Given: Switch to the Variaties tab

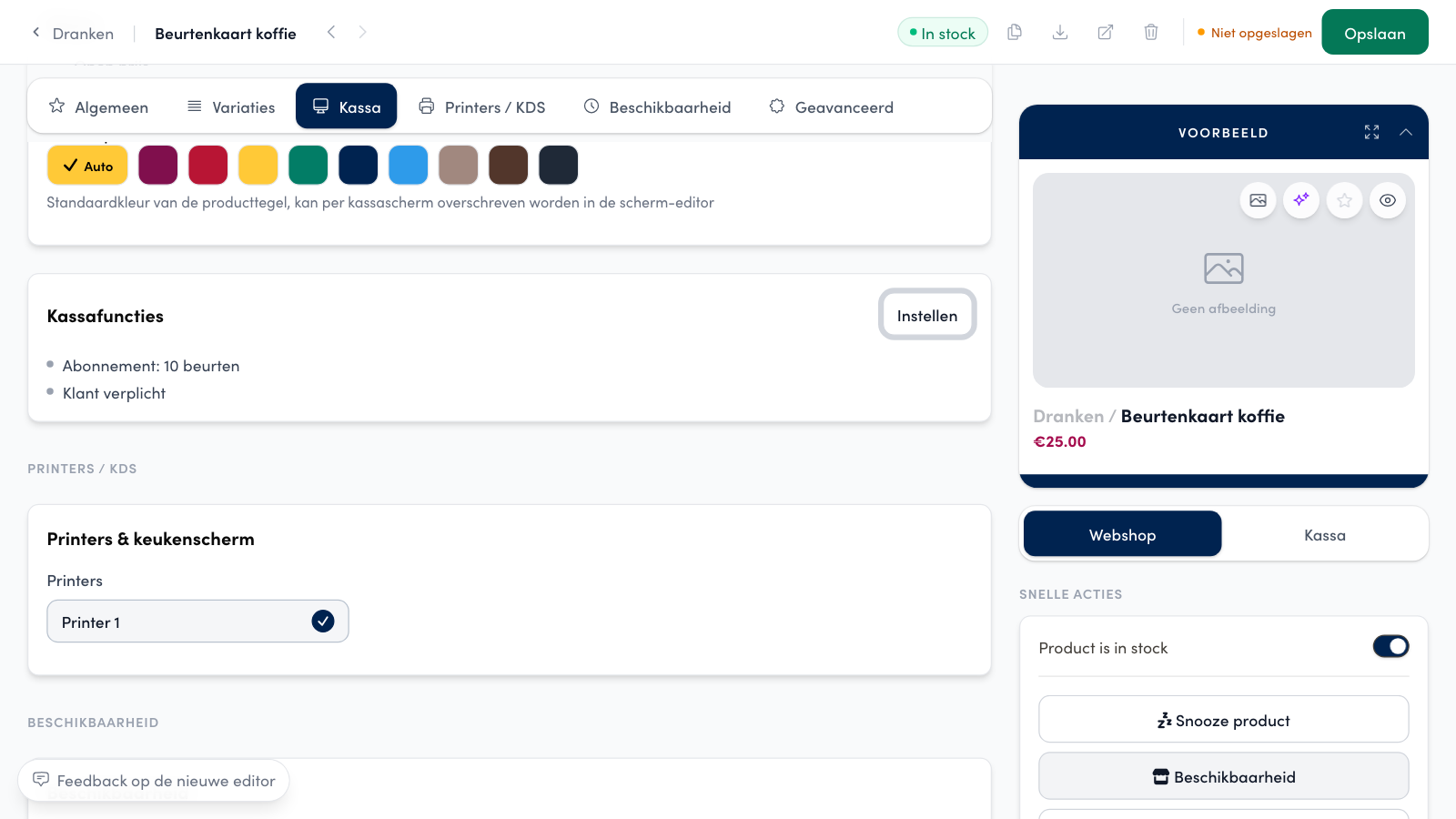Looking at the screenshot, I should [x=231, y=106].
